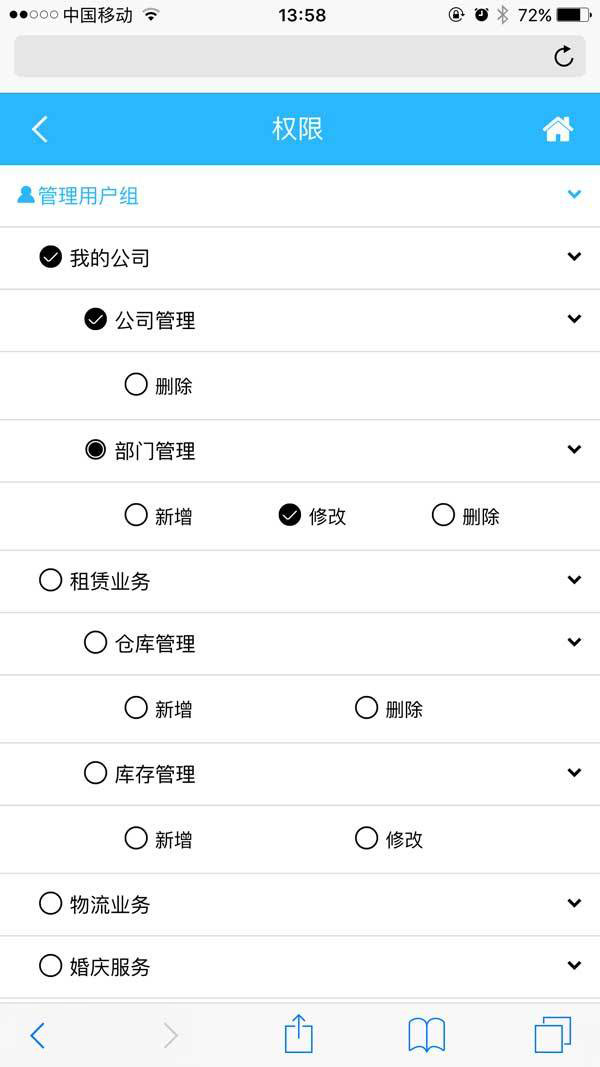Collapse the 租赁业务 section
The width and height of the screenshot is (600, 1067).
[x=573, y=578]
